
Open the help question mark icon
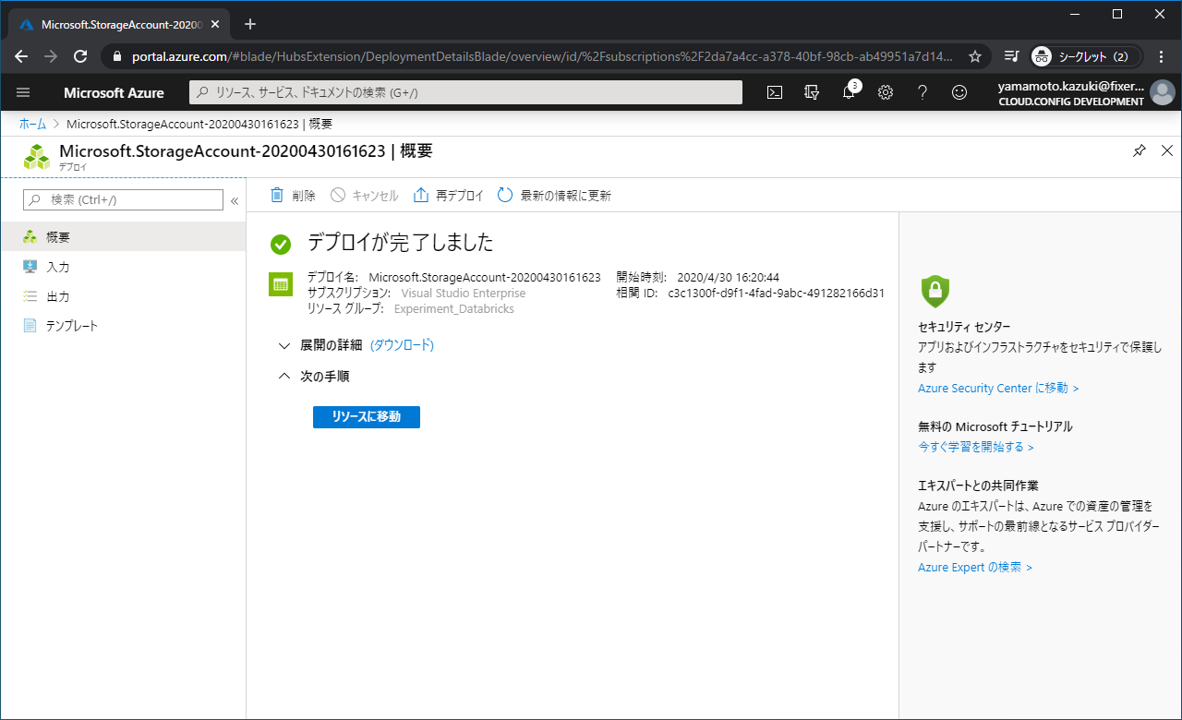922,92
